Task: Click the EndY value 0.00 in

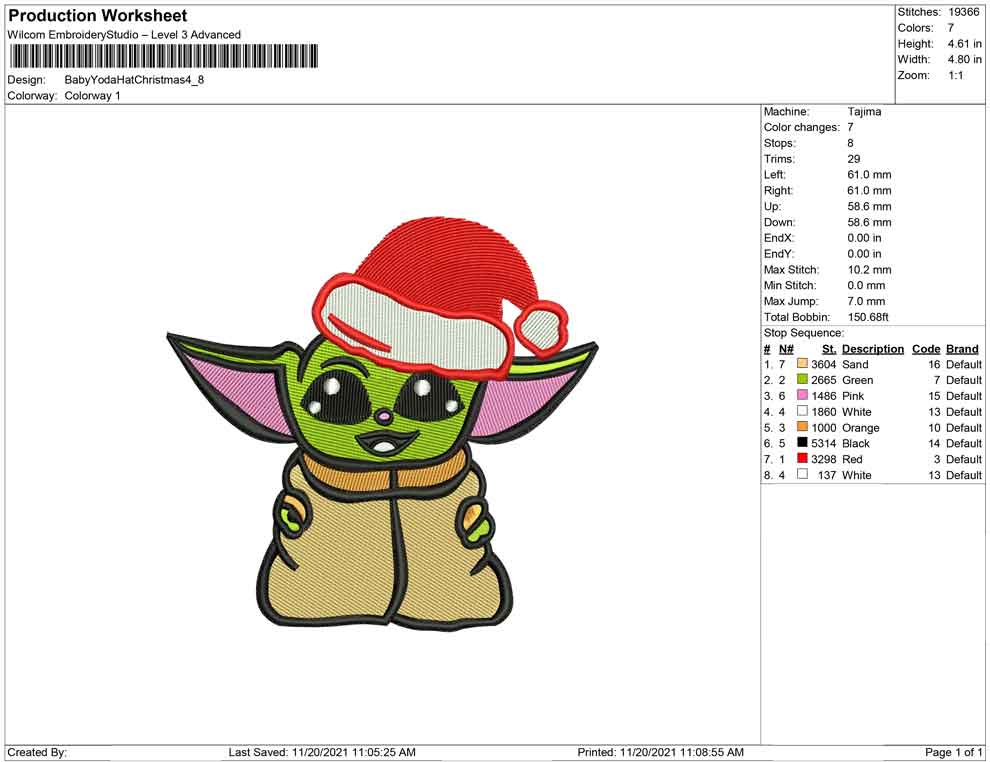Action: (864, 254)
